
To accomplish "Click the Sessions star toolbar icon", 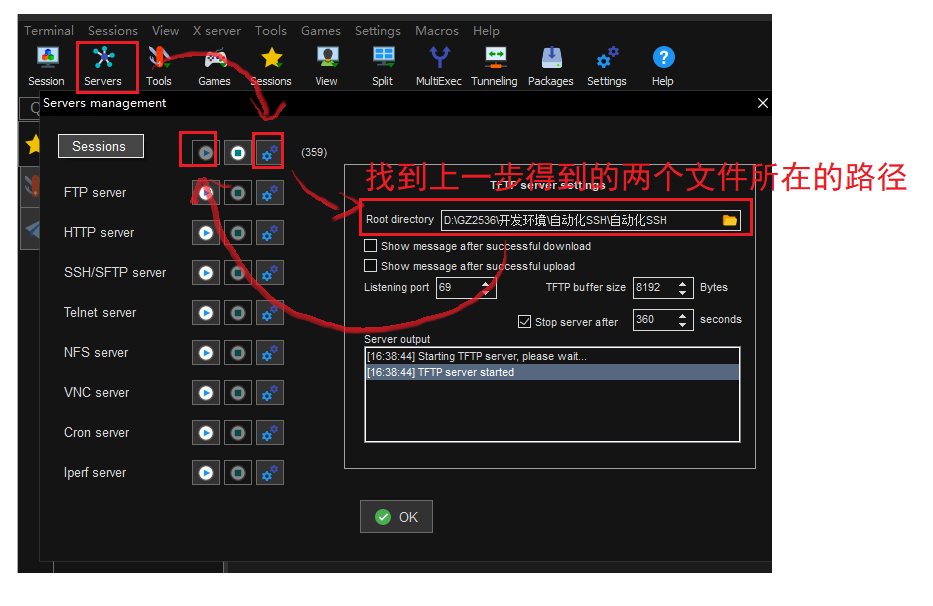I will [271, 67].
